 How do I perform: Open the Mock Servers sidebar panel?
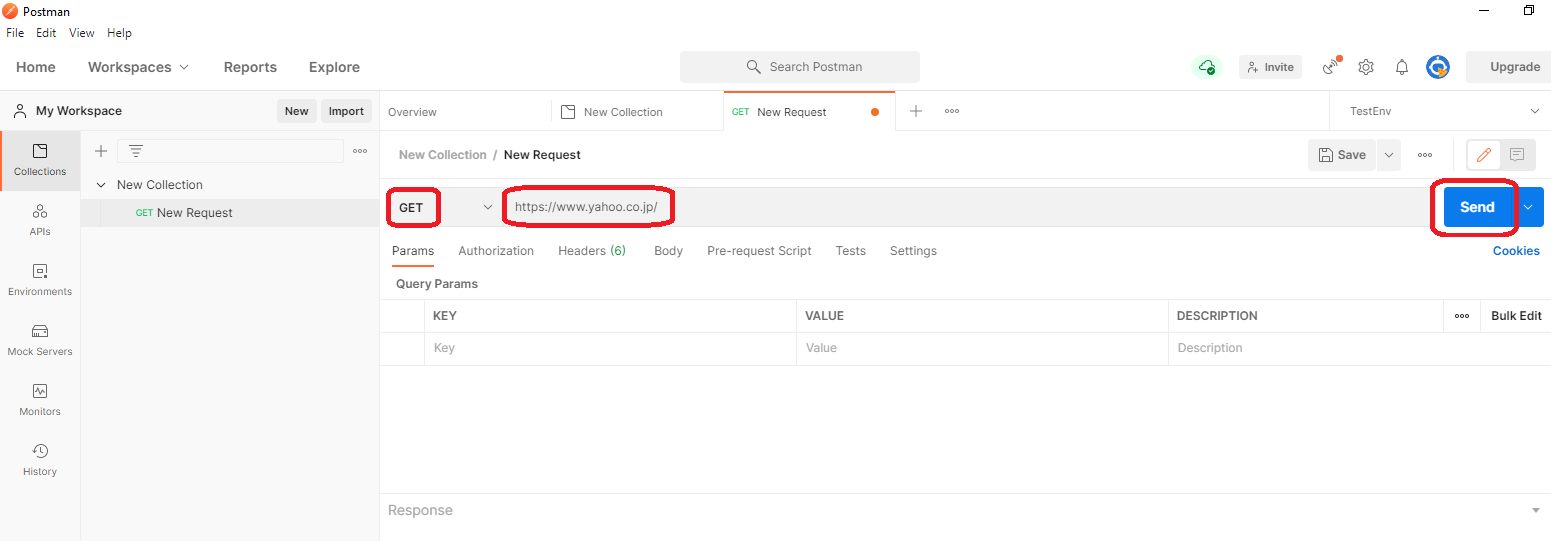(x=40, y=340)
